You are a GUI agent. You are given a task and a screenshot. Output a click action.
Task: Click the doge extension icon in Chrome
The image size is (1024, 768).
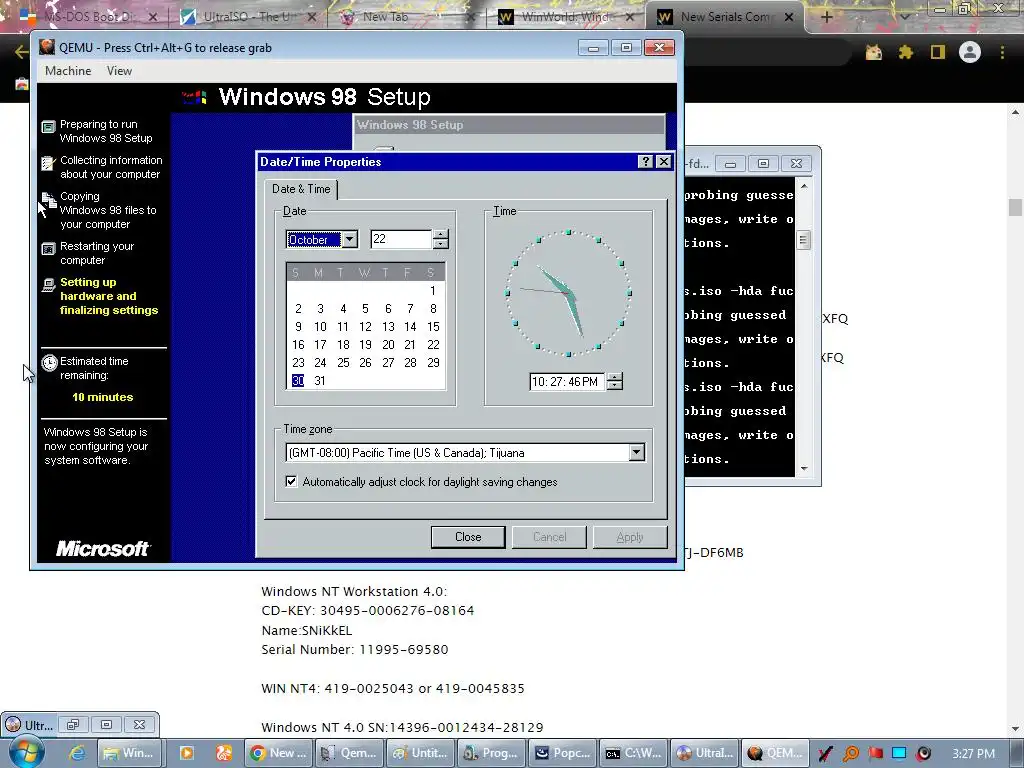click(x=874, y=52)
